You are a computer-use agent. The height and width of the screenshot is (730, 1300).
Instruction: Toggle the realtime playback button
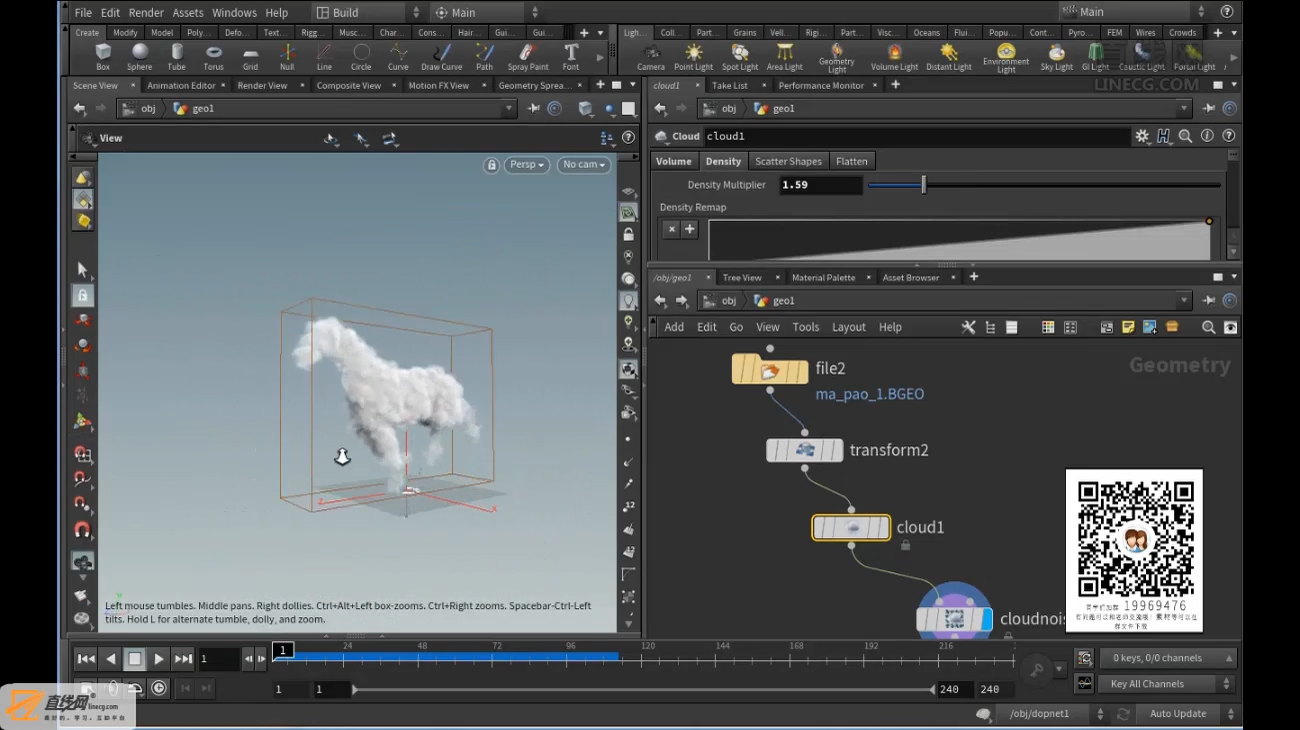coord(159,688)
